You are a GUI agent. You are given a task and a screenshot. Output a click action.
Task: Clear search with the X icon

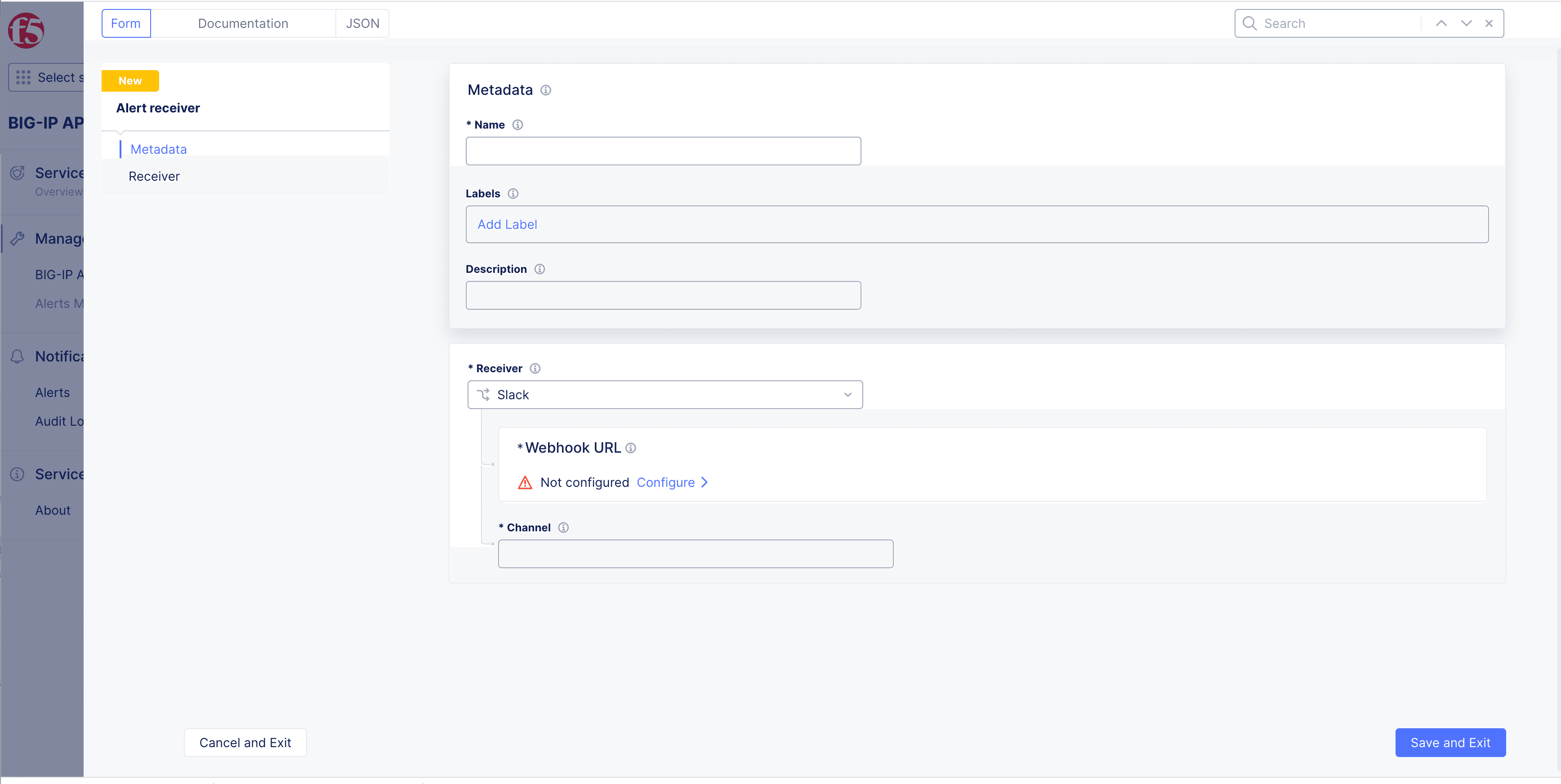1489,24
